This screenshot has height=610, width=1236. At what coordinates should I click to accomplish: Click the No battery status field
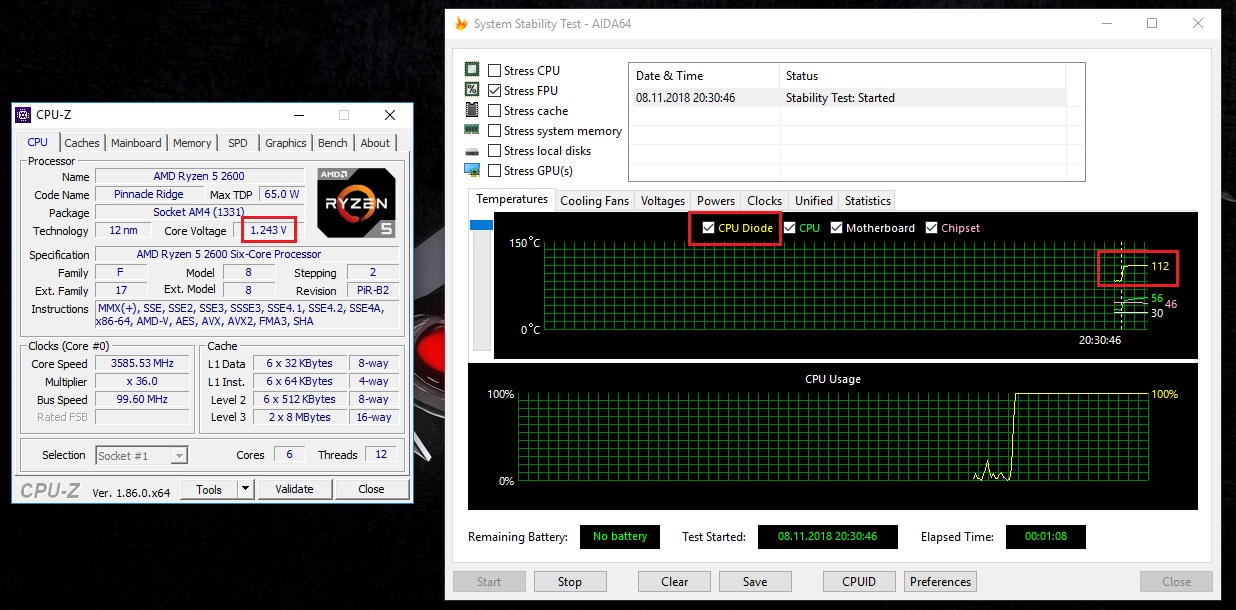tap(620, 536)
